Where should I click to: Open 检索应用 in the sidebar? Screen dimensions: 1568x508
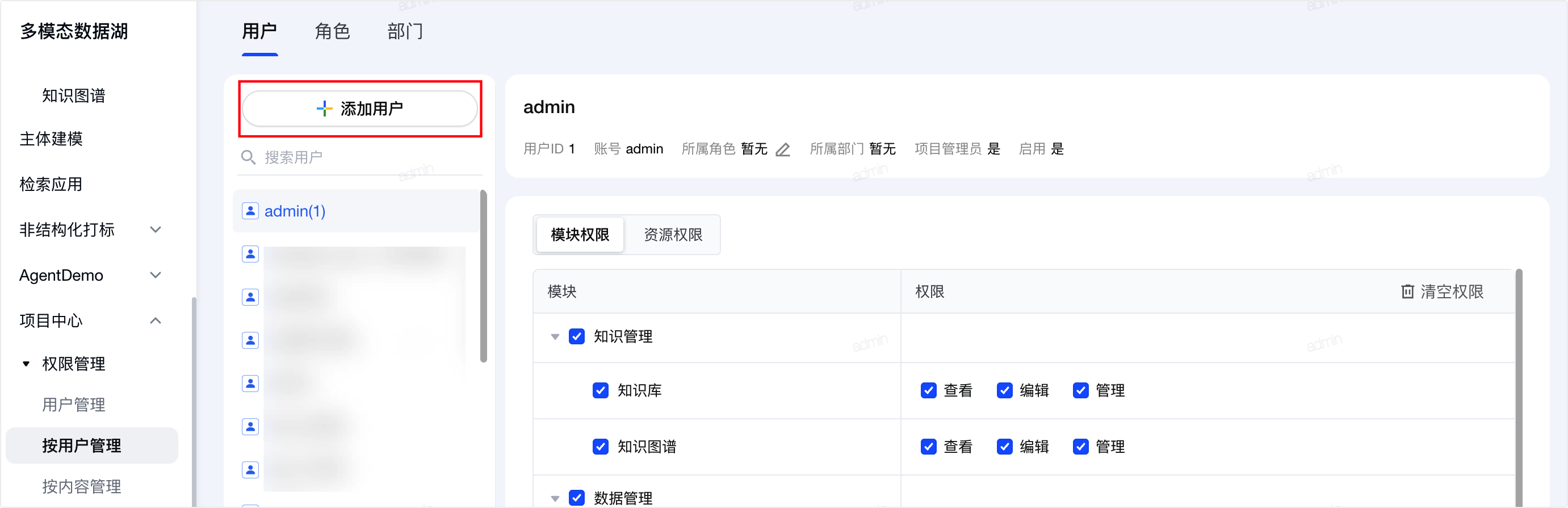pos(51,184)
